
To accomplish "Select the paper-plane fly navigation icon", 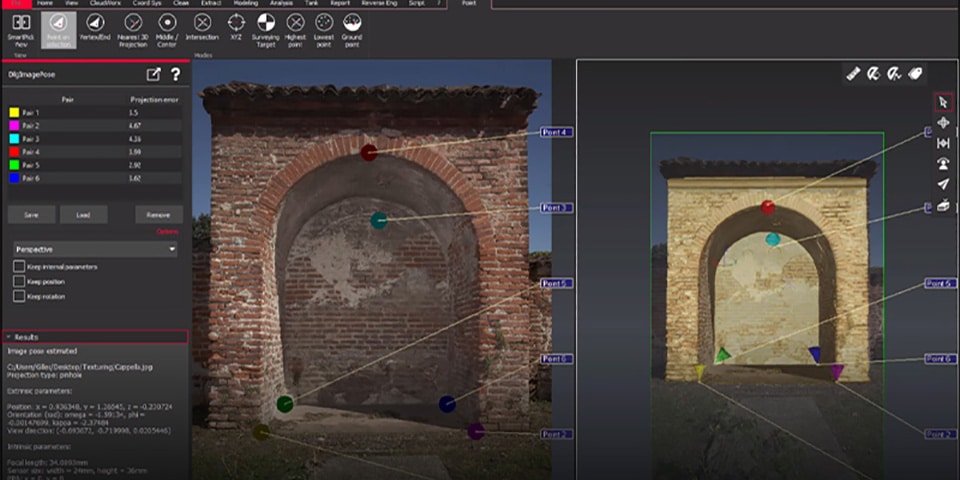I will click(x=943, y=184).
